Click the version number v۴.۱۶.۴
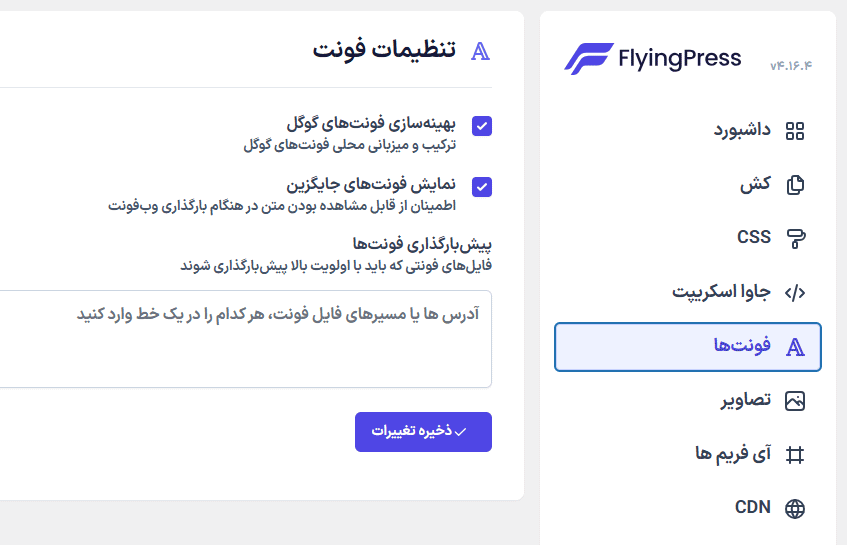 click(791, 66)
